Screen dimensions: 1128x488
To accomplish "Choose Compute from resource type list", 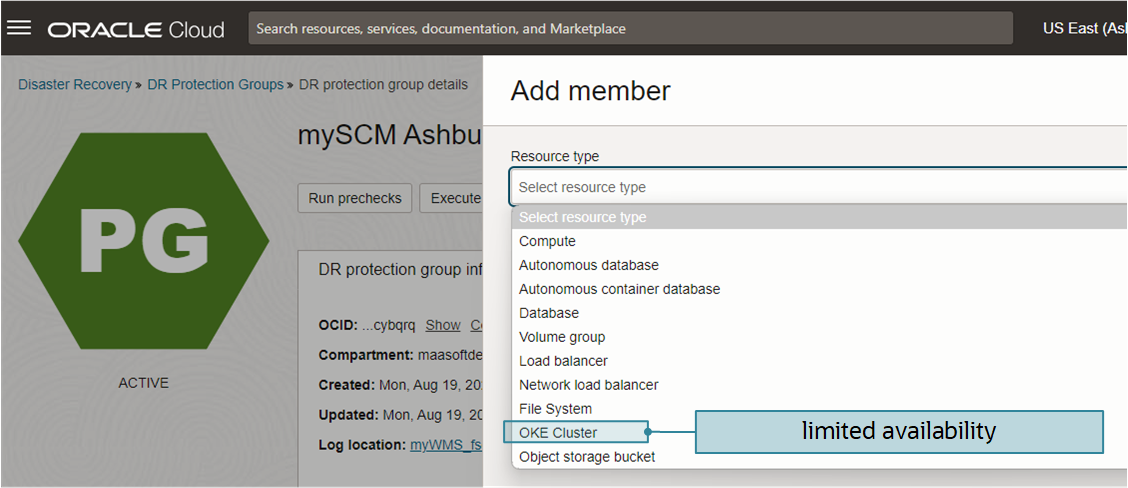I will [x=547, y=241].
